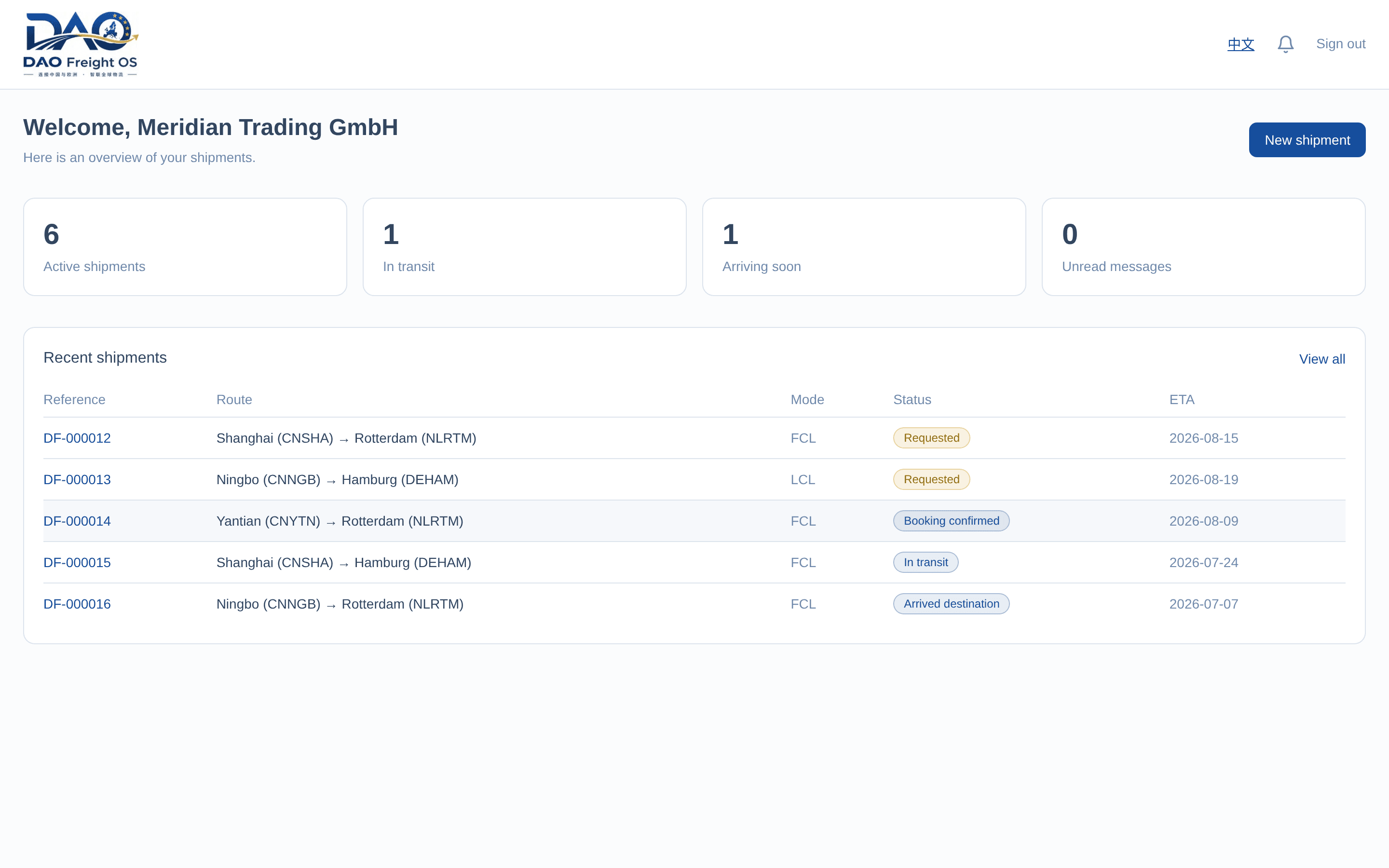
Task: Switch language to 中文
Action: [x=1240, y=44]
